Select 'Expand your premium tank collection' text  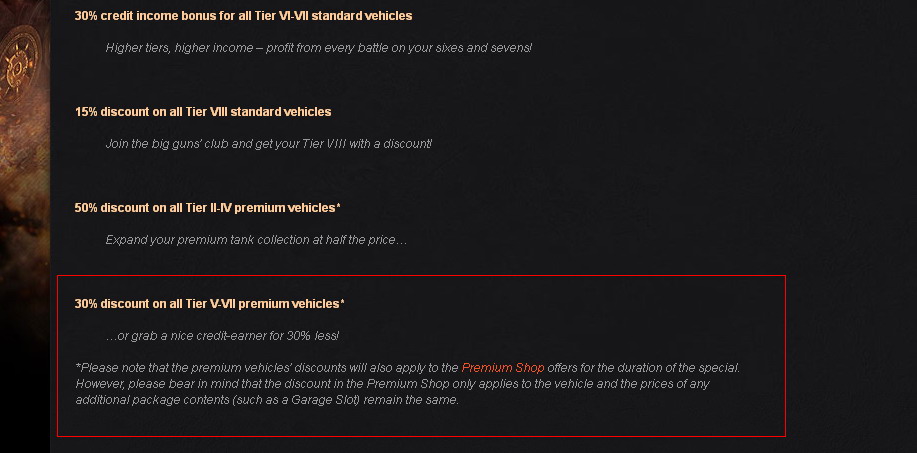[x=256, y=240]
